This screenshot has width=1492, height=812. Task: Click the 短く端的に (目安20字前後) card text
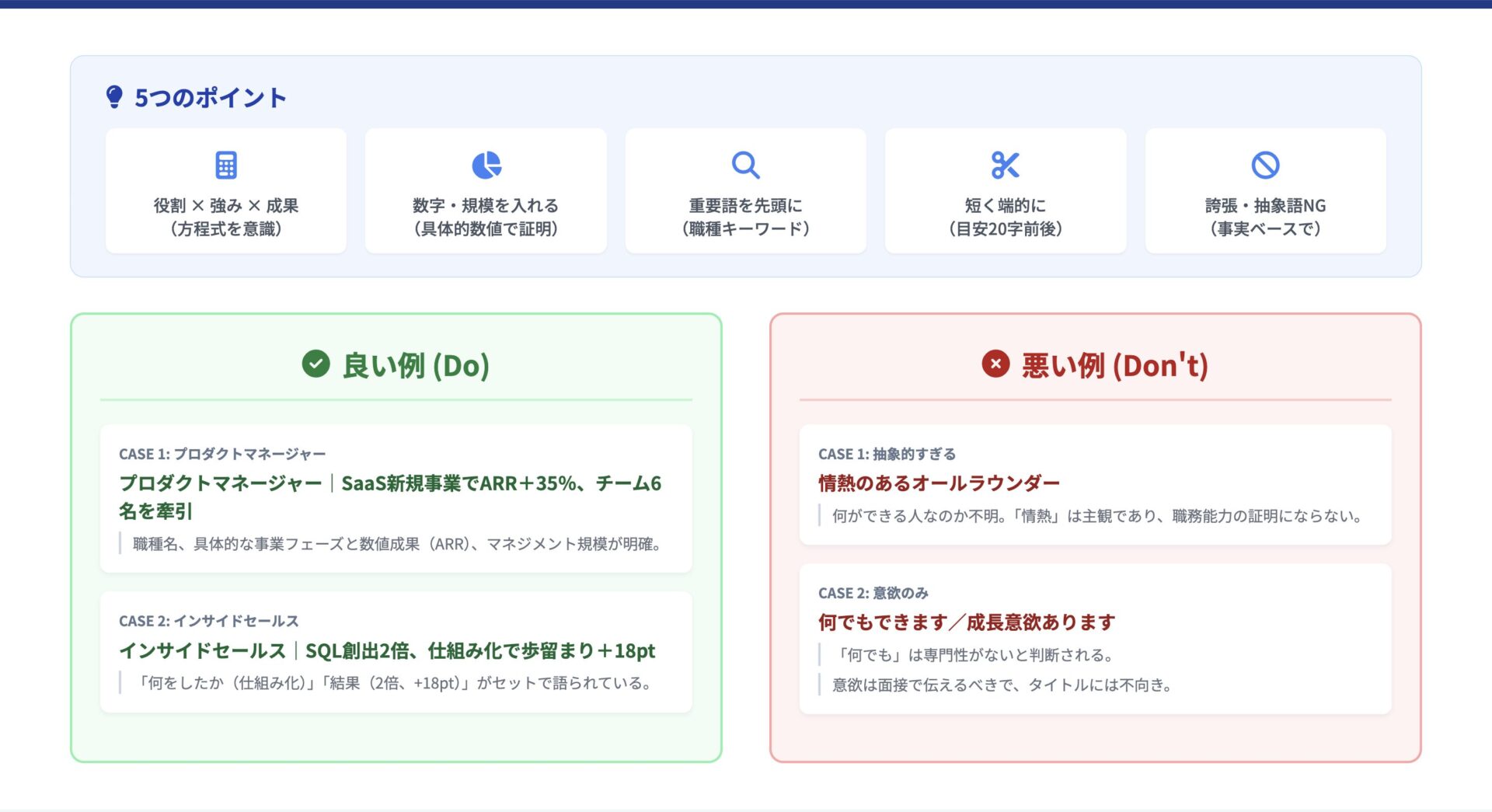click(1005, 217)
